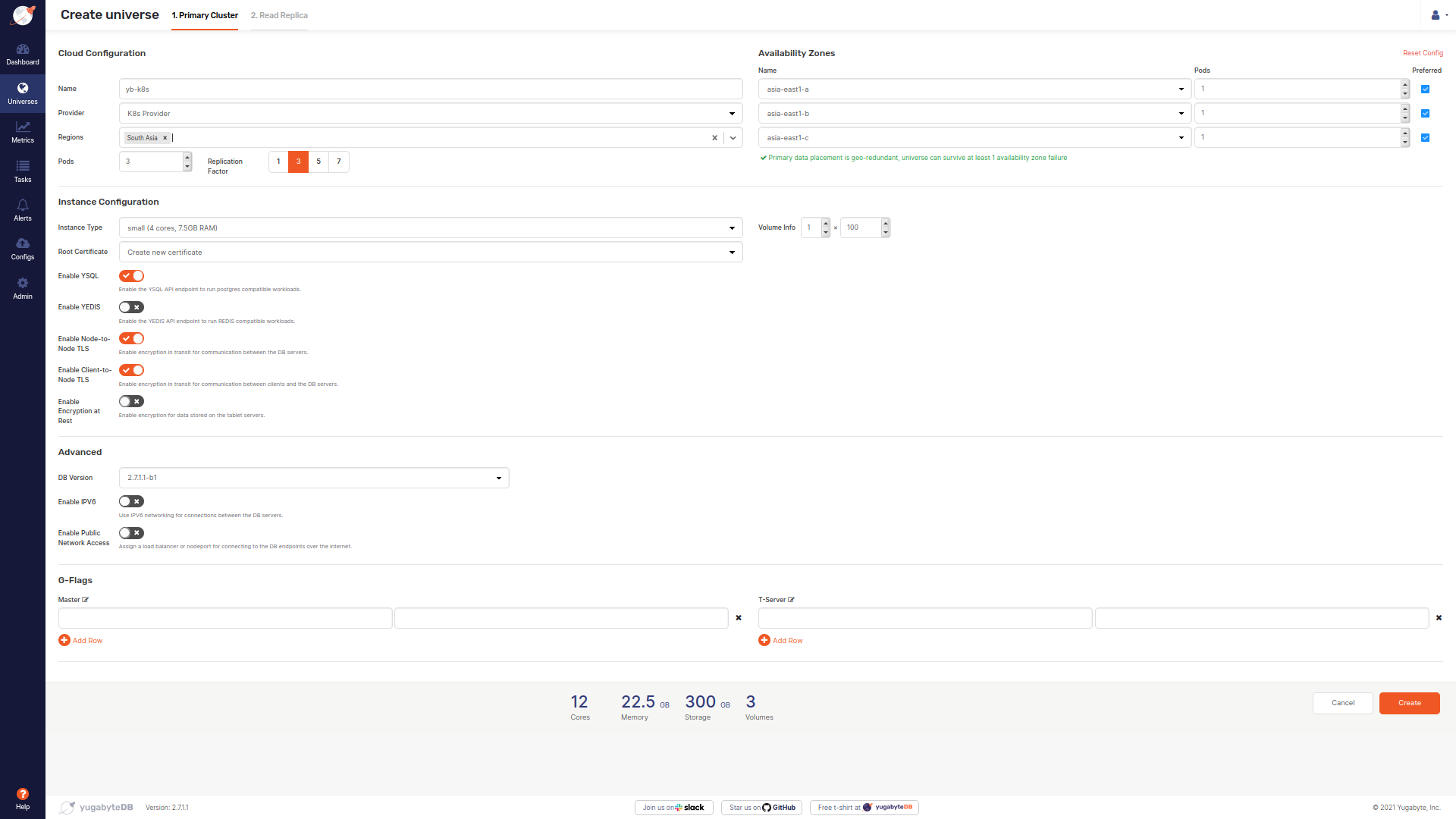1456x819 pixels.
Task: Click the Create button
Action: 1409,703
